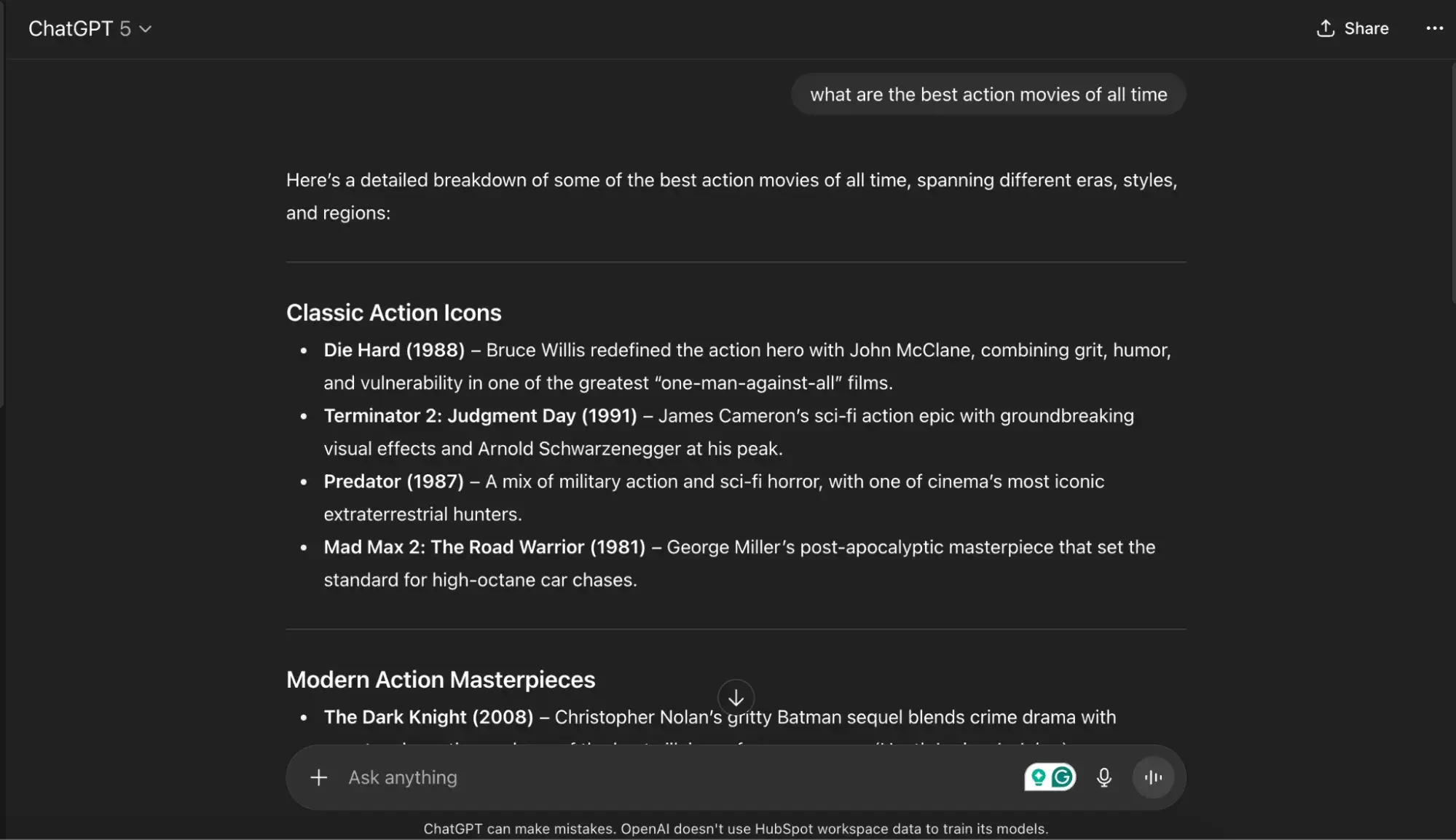Select the user's action-movies question bubble
Screen dimensions: 1456x840
pos(988,94)
